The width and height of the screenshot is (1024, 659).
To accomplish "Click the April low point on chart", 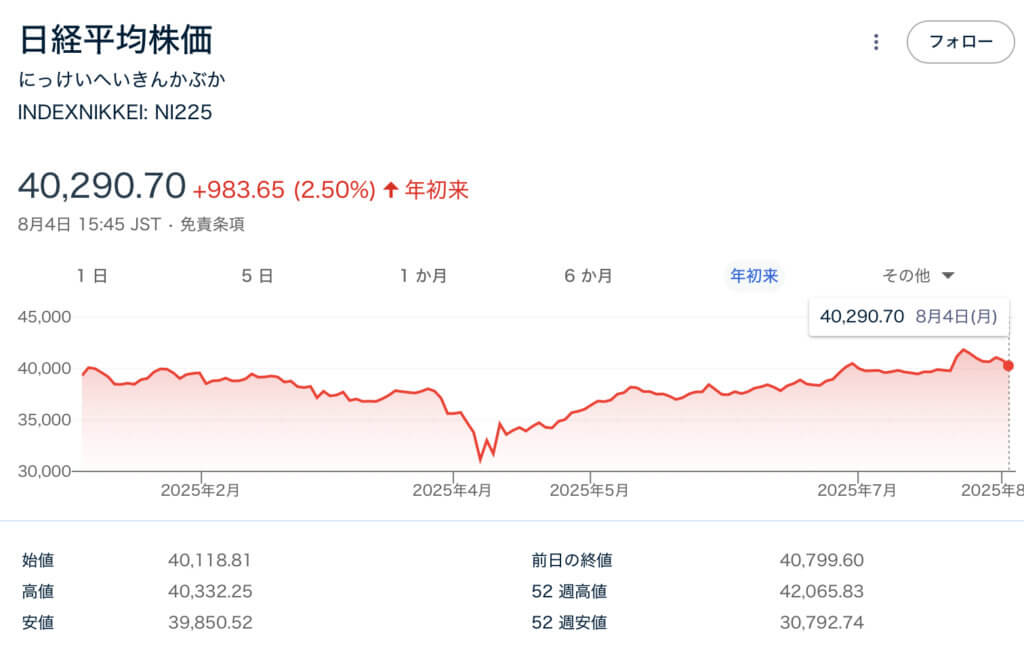I will (481, 460).
